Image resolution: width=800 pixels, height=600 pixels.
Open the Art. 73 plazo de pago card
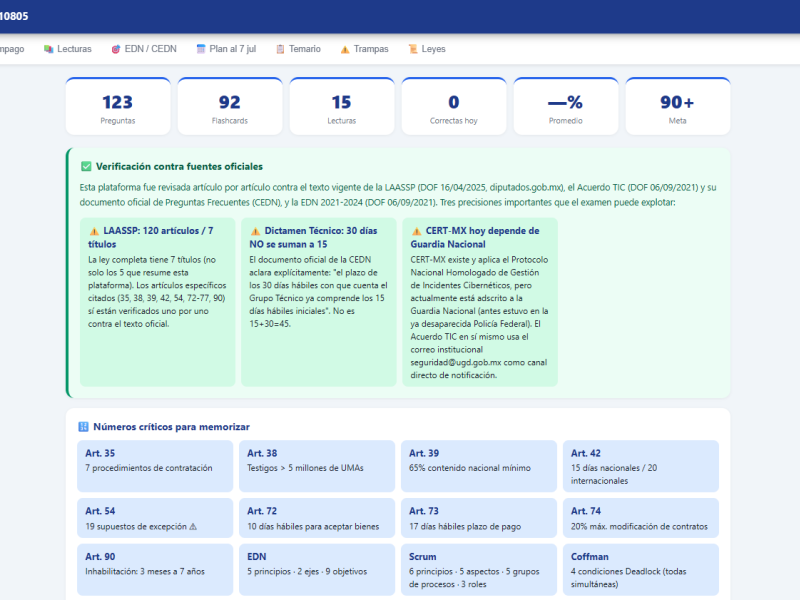point(479,518)
